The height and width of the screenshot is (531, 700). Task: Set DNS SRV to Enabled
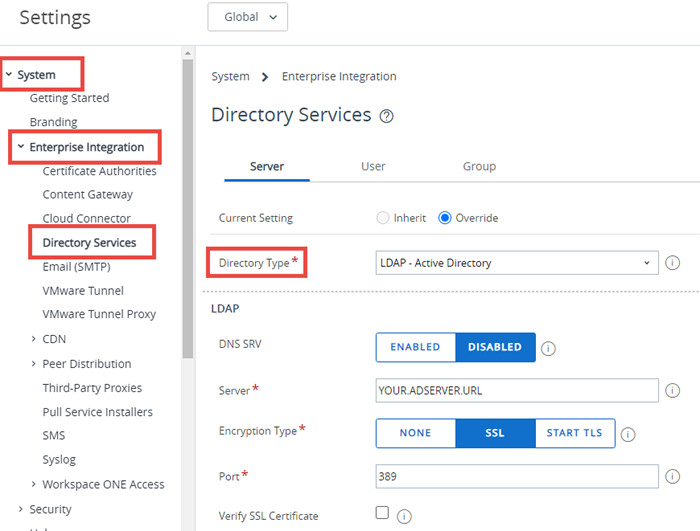point(416,347)
